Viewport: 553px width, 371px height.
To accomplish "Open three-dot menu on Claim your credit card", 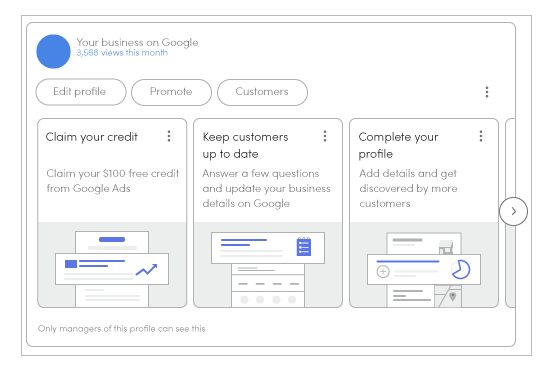I will (x=169, y=136).
